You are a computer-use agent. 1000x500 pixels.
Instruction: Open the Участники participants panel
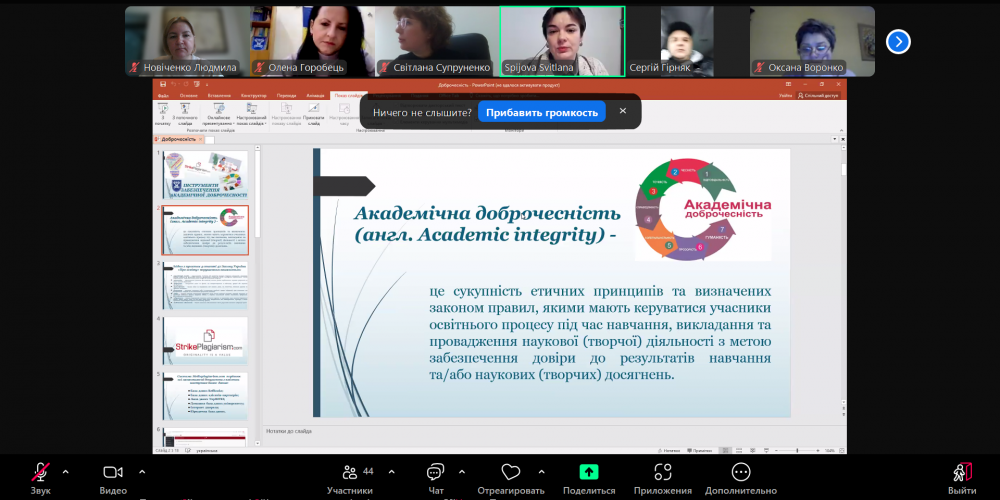pos(349,472)
